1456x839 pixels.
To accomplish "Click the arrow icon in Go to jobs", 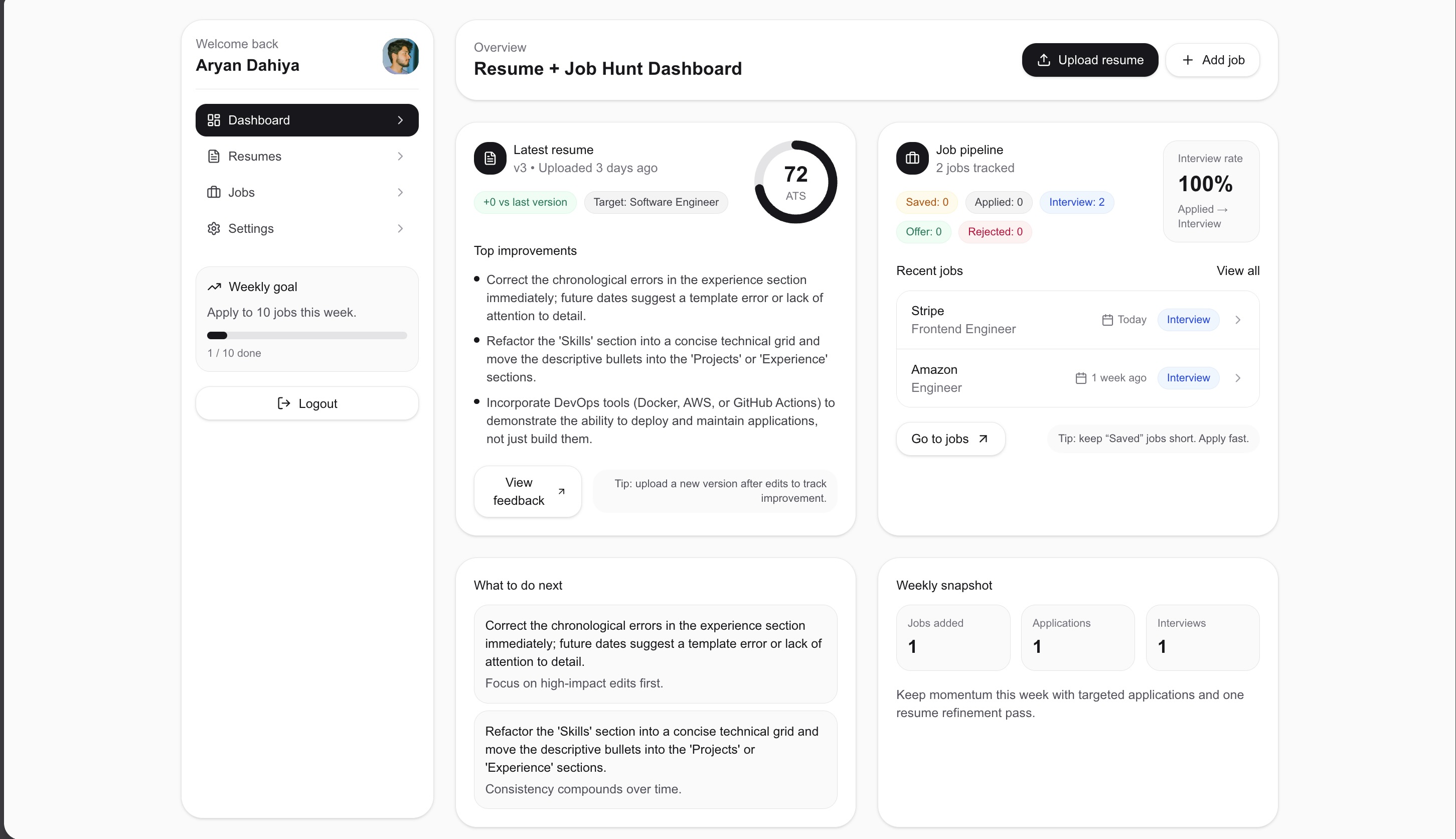I will pos(983,439).
